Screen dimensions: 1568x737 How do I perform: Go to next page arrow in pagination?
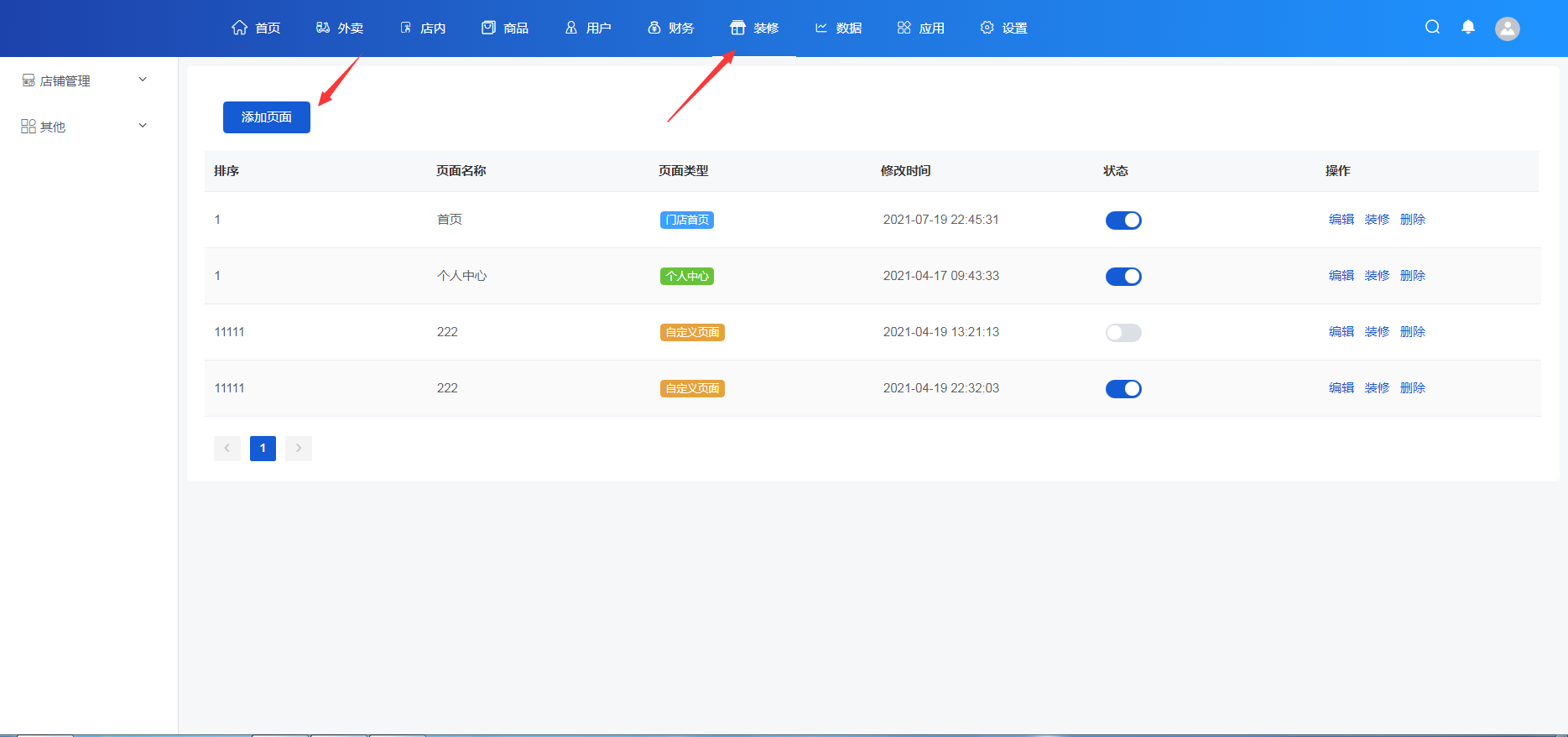pyautogui.click(x=299, y=449)
